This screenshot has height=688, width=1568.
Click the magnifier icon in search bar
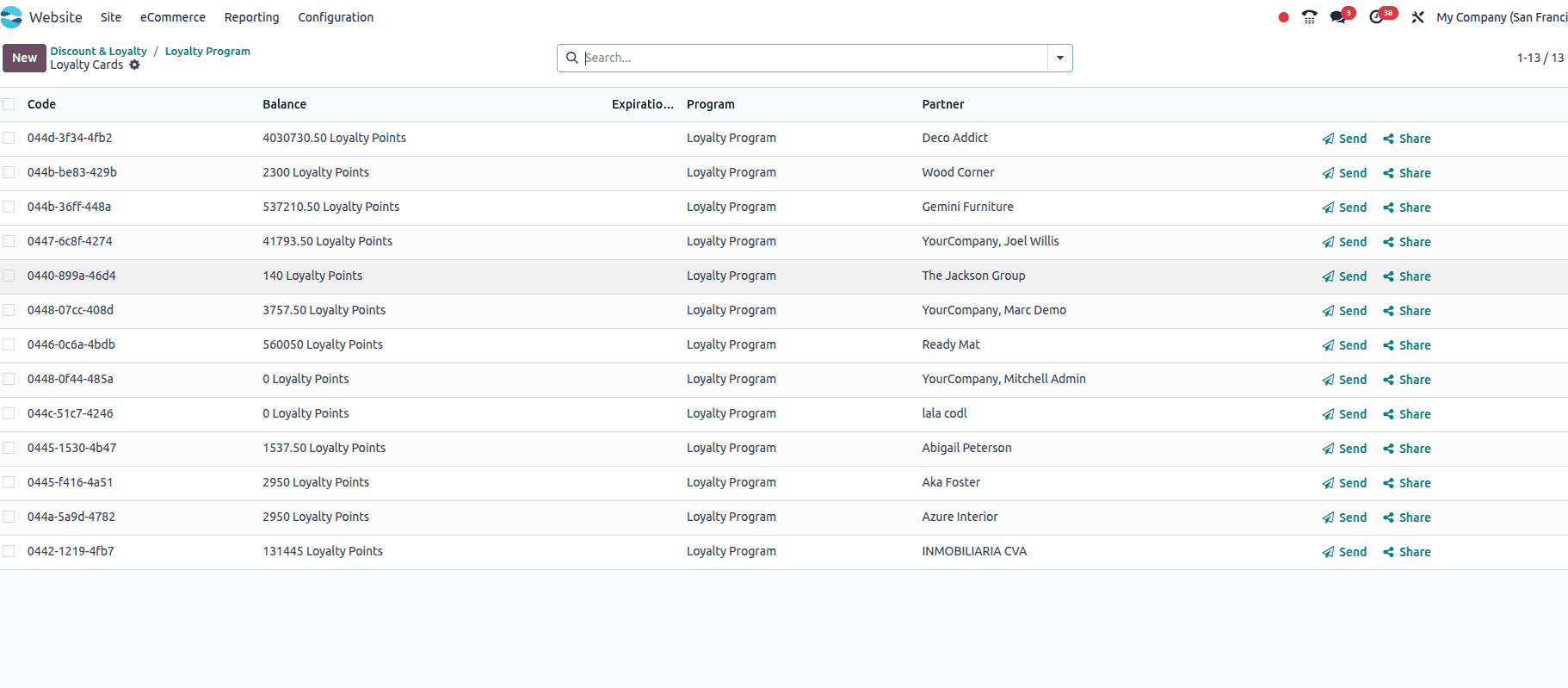(572, 58)
